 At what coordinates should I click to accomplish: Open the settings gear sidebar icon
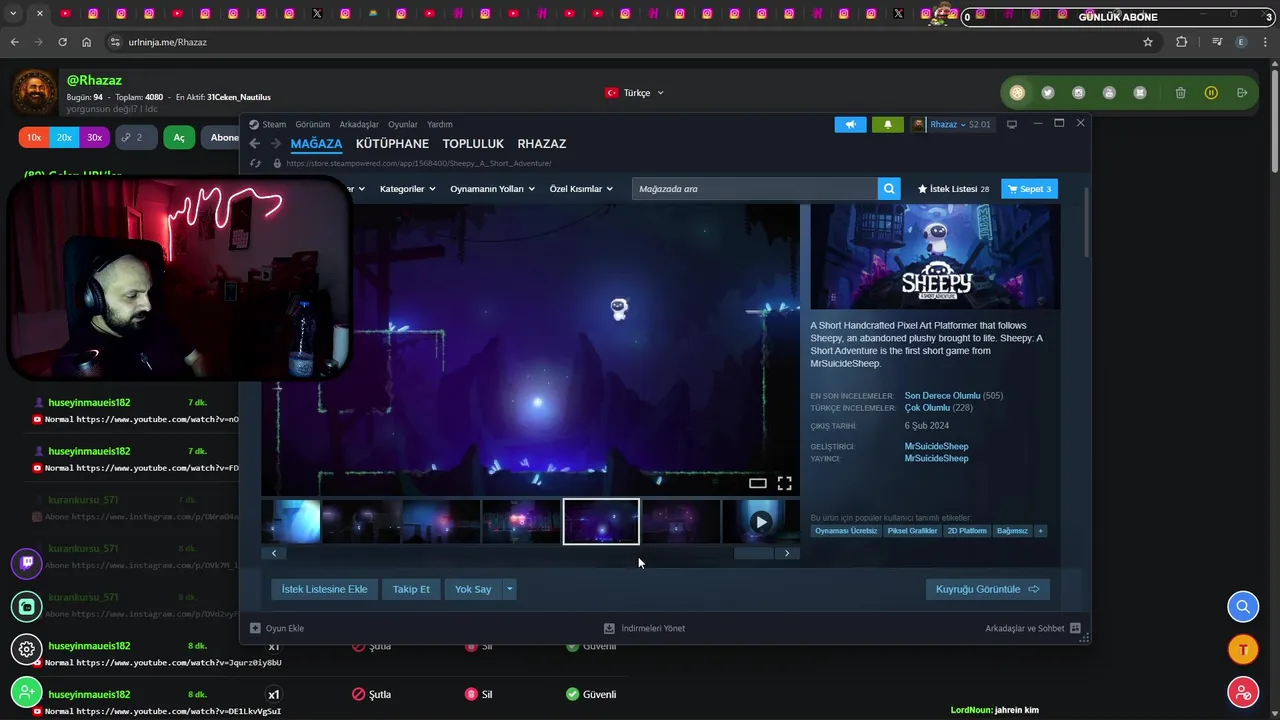(27, 649)
